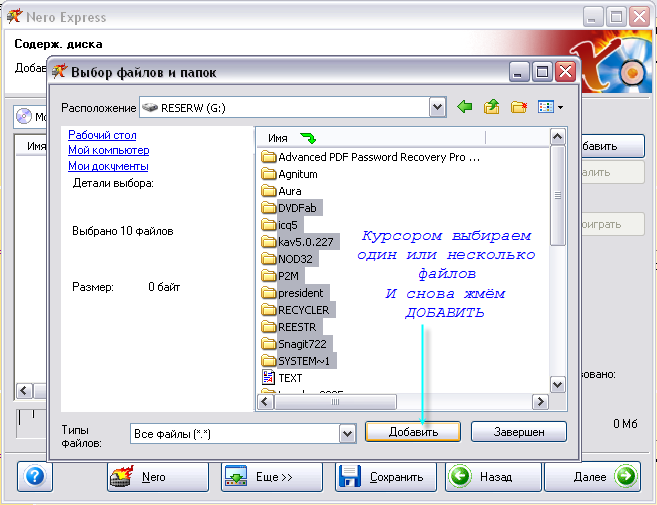The image size is (657, 505).
Task: Select the Snagit722 folder
Action: (296, 344)
